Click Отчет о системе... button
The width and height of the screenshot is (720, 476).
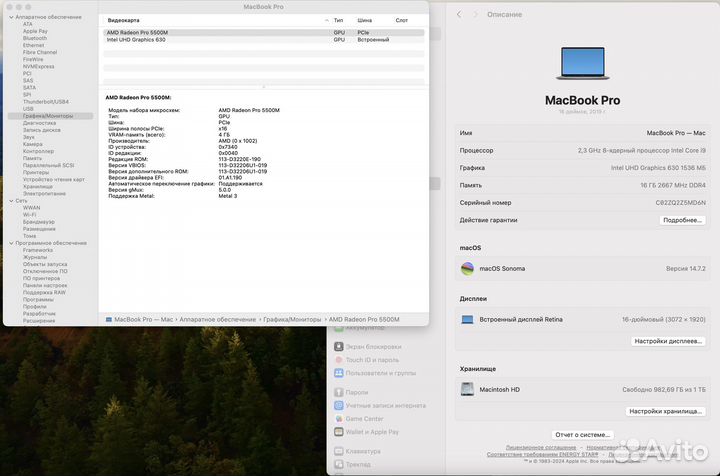point(582,435)
